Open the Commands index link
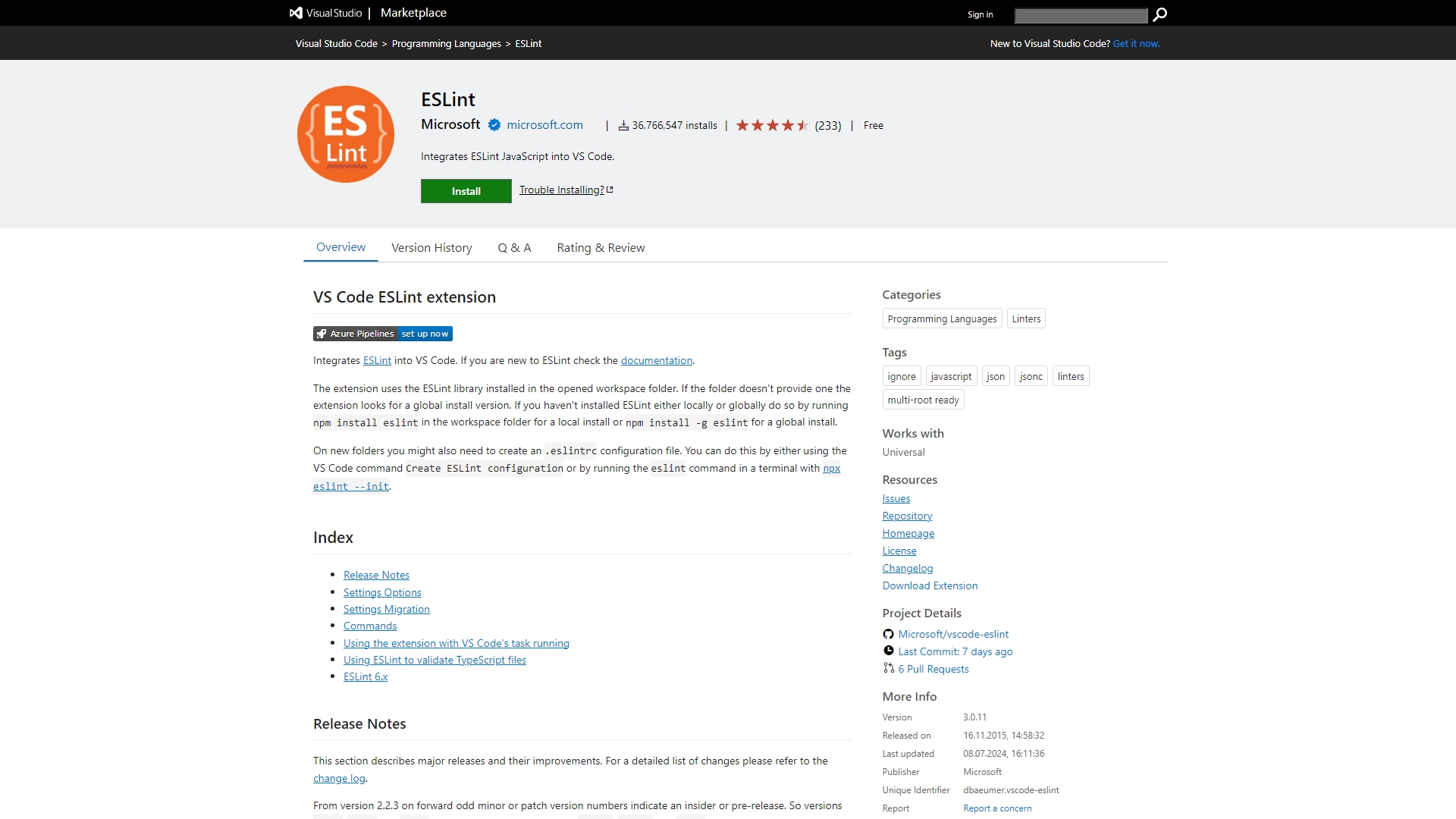Image resolution: width=1456 pixels, height=819 pixels. coord(370,626)
